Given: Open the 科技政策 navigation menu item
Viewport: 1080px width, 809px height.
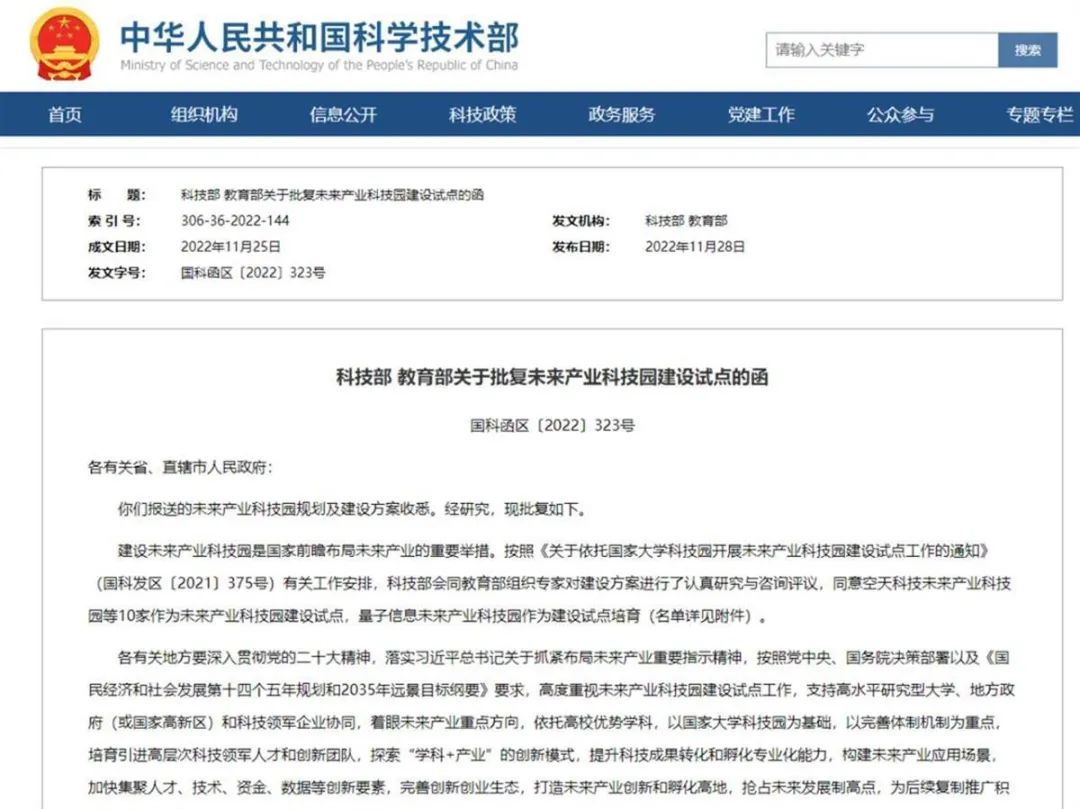Looking at the screenshot, I should (x=480, y=115).
